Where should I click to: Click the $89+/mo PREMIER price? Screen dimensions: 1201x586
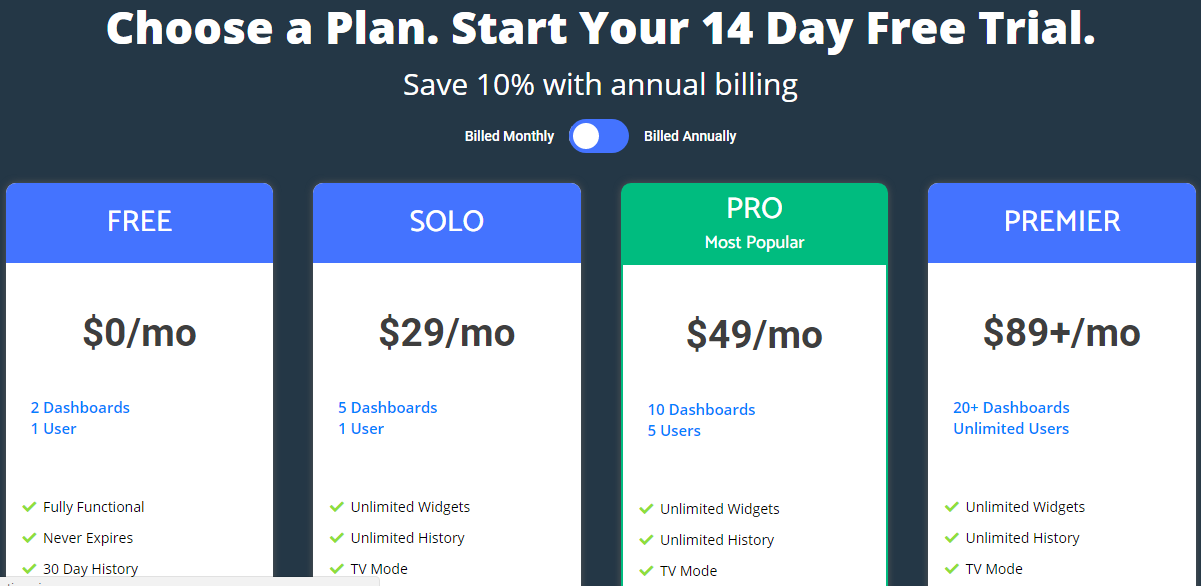click(x=1061, y=332)
